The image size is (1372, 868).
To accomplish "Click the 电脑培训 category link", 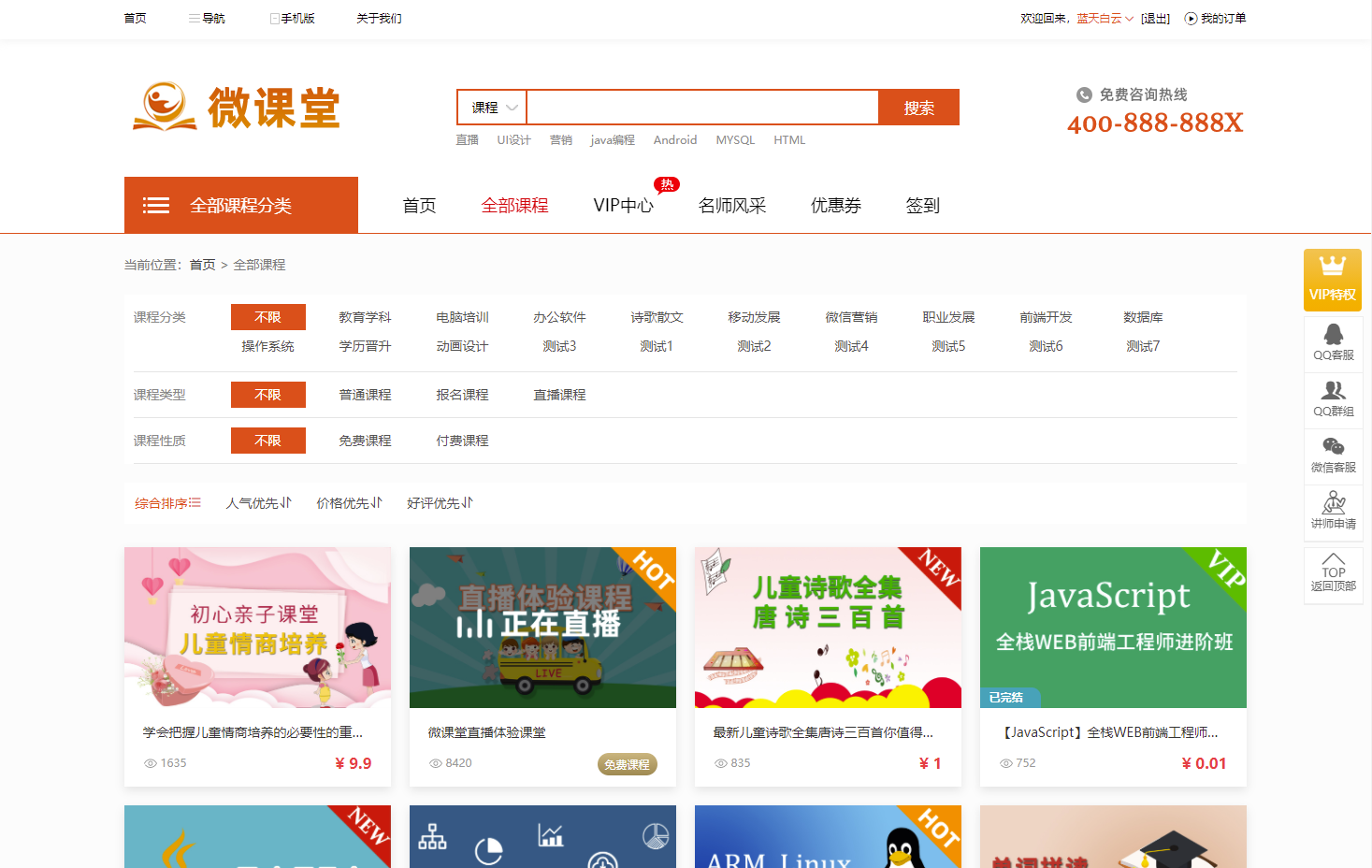I will pos(462,317).
